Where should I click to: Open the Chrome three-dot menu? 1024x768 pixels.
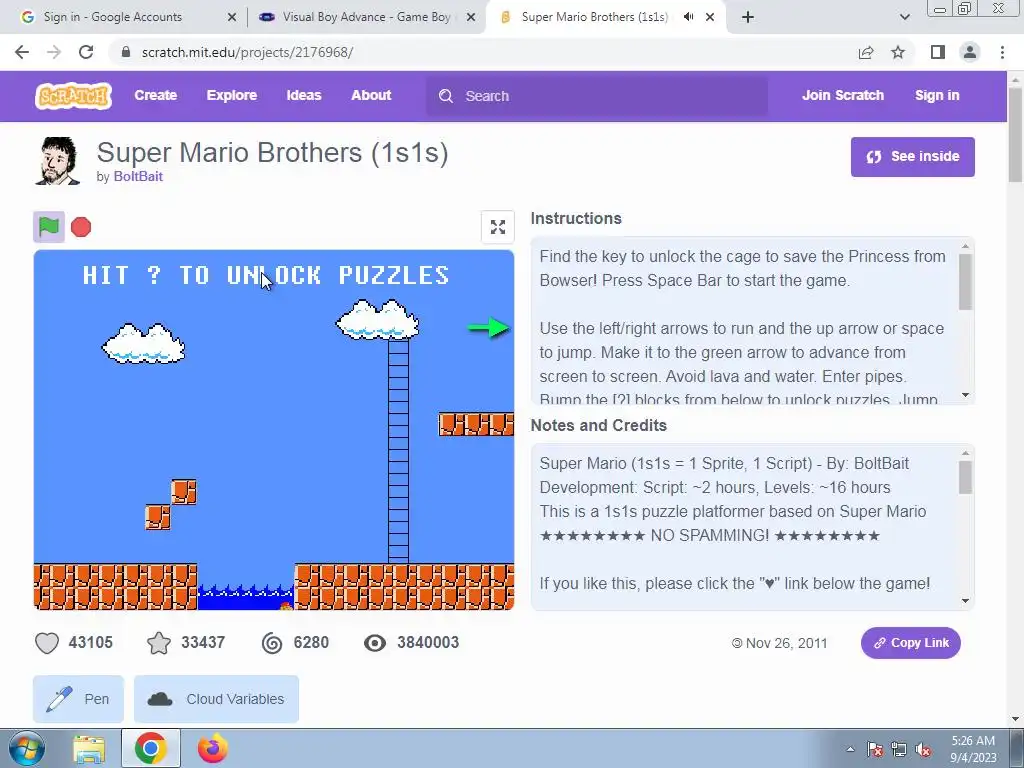pyautogui.click(x=1002, y=52)
